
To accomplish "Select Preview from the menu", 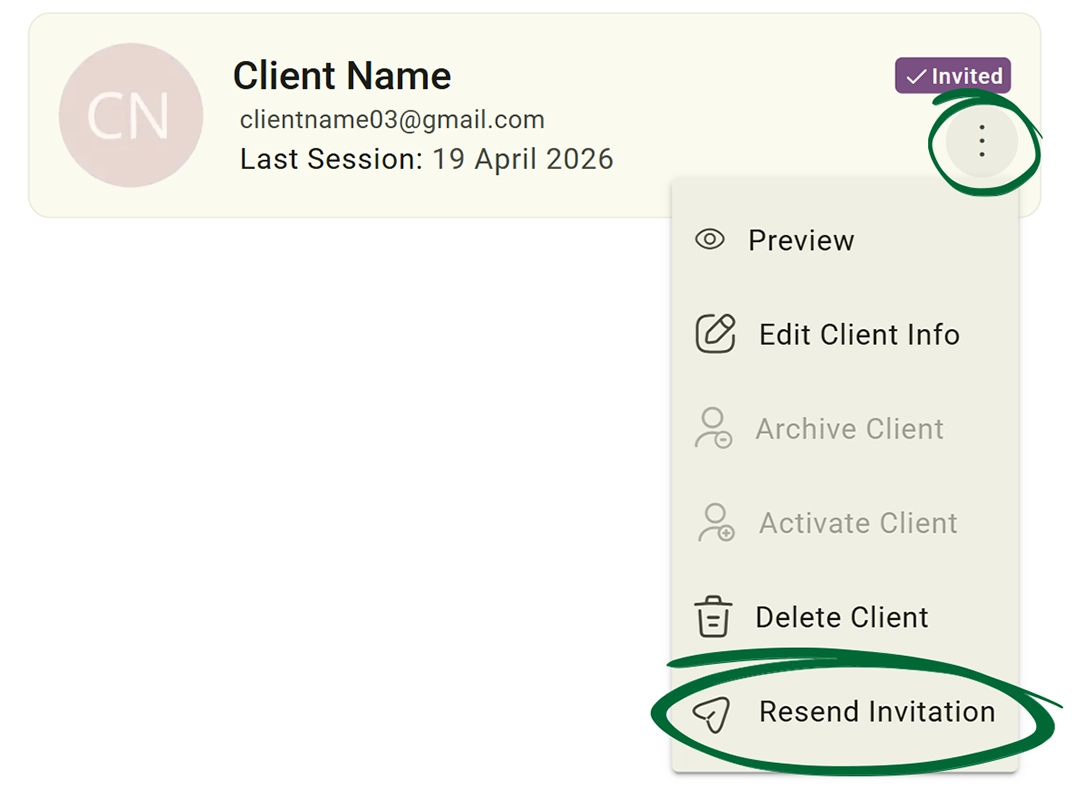I will 845,240.
